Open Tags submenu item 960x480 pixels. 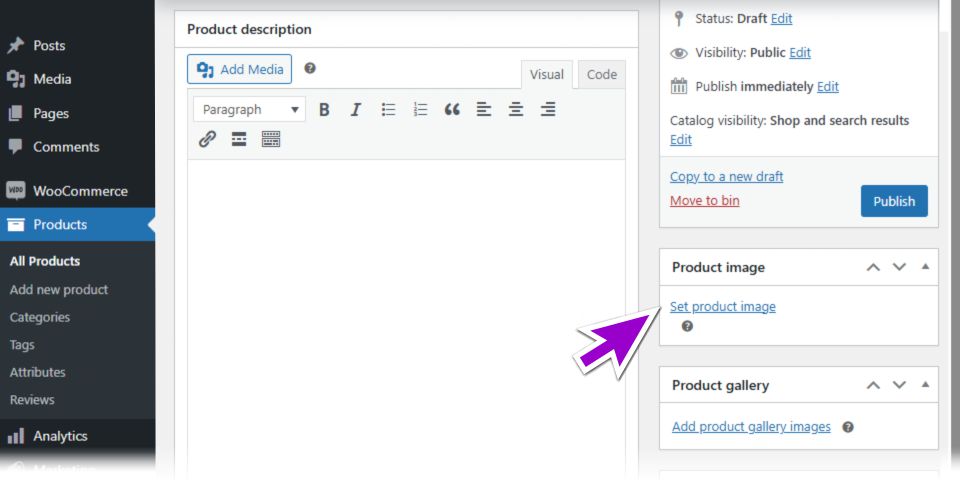click(x=22, y=345)
